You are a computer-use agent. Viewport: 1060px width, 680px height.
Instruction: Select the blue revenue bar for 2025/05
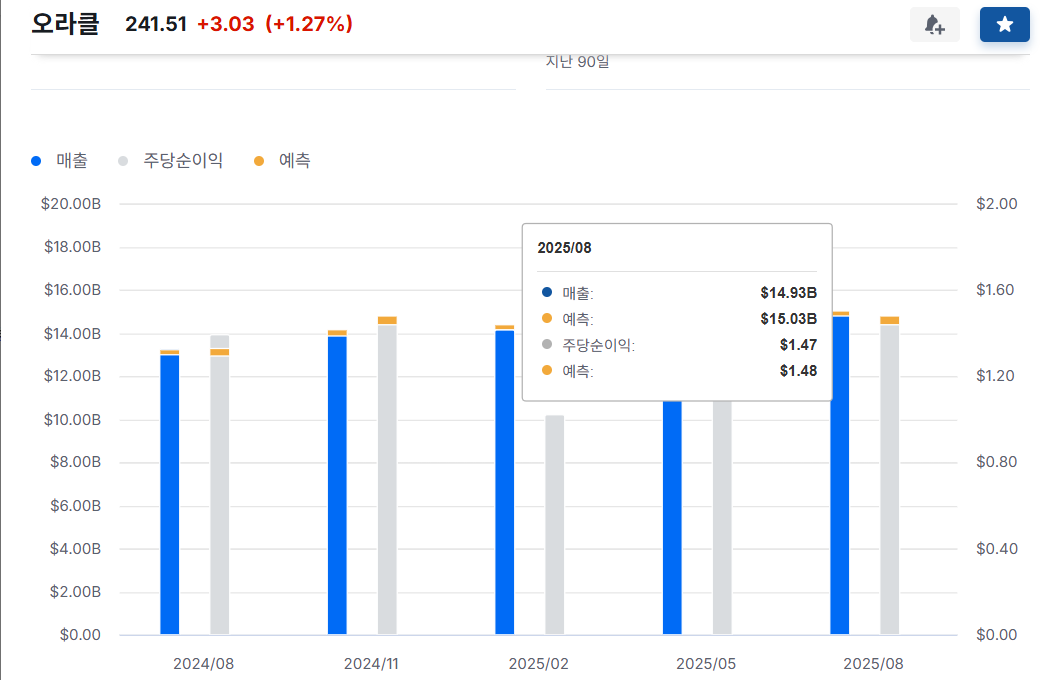pos(672,517)
